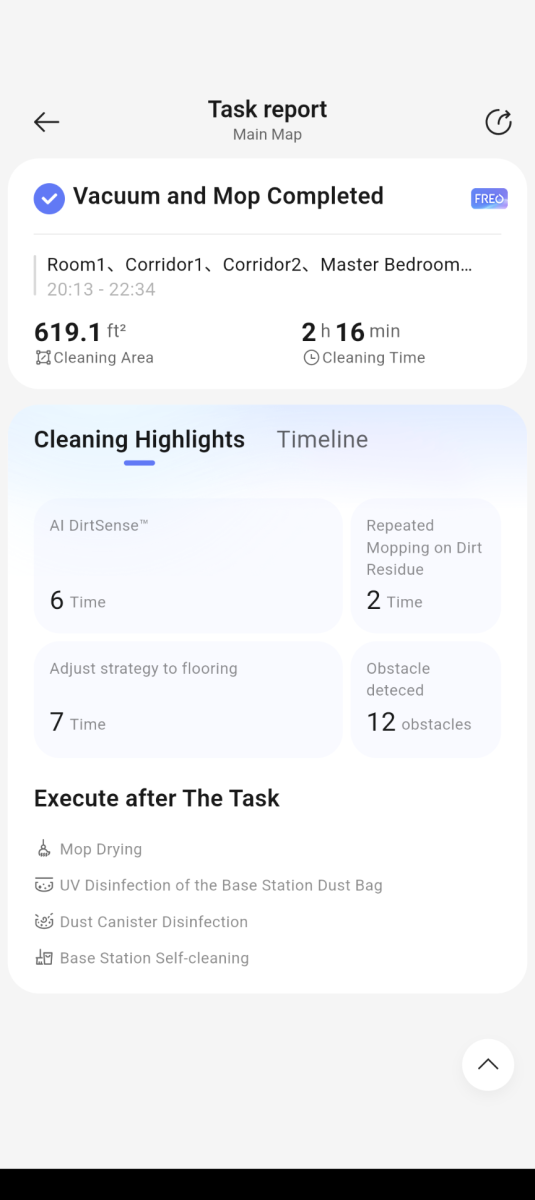Tap the Dust Canister Disinfection icon
The height and width of the screenshot is (1200, 535).
pos(43,921)
